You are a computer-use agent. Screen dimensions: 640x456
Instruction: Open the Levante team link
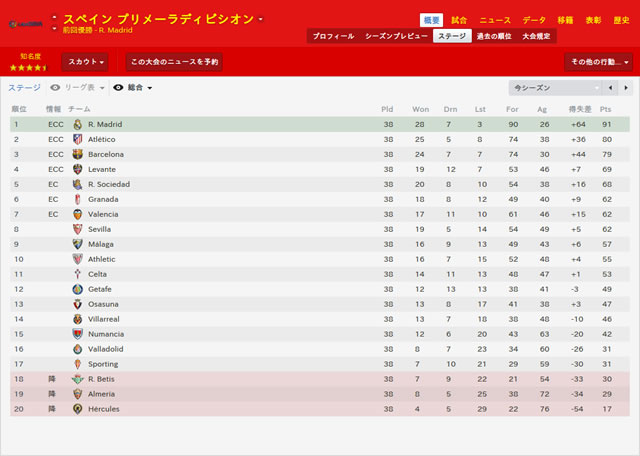102,169
